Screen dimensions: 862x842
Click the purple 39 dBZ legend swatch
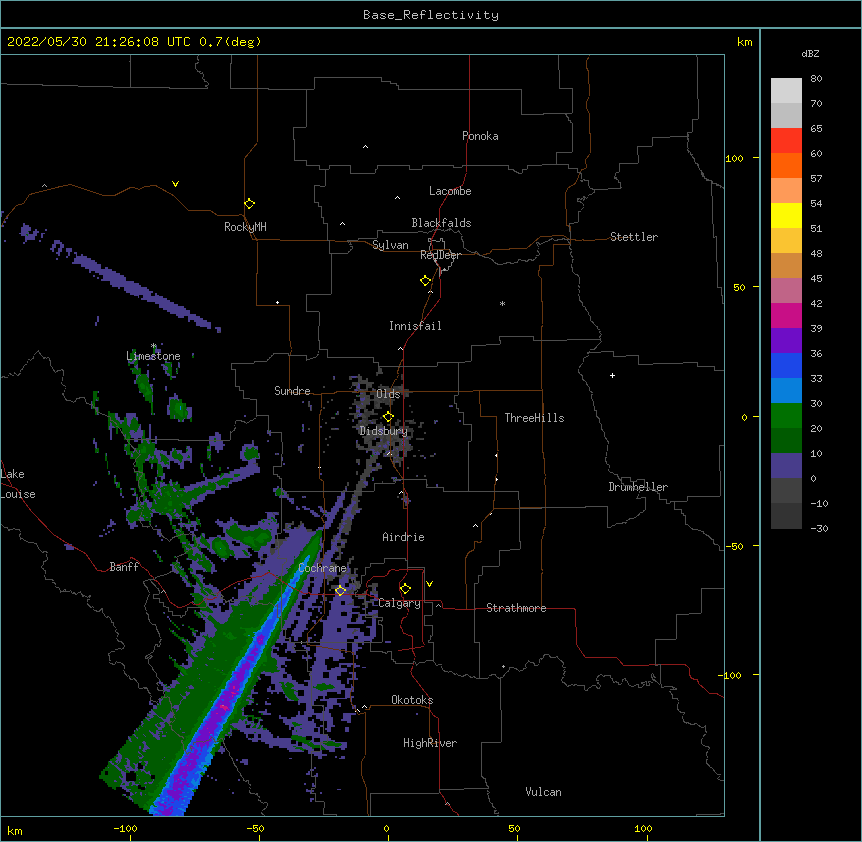[786, 341]
